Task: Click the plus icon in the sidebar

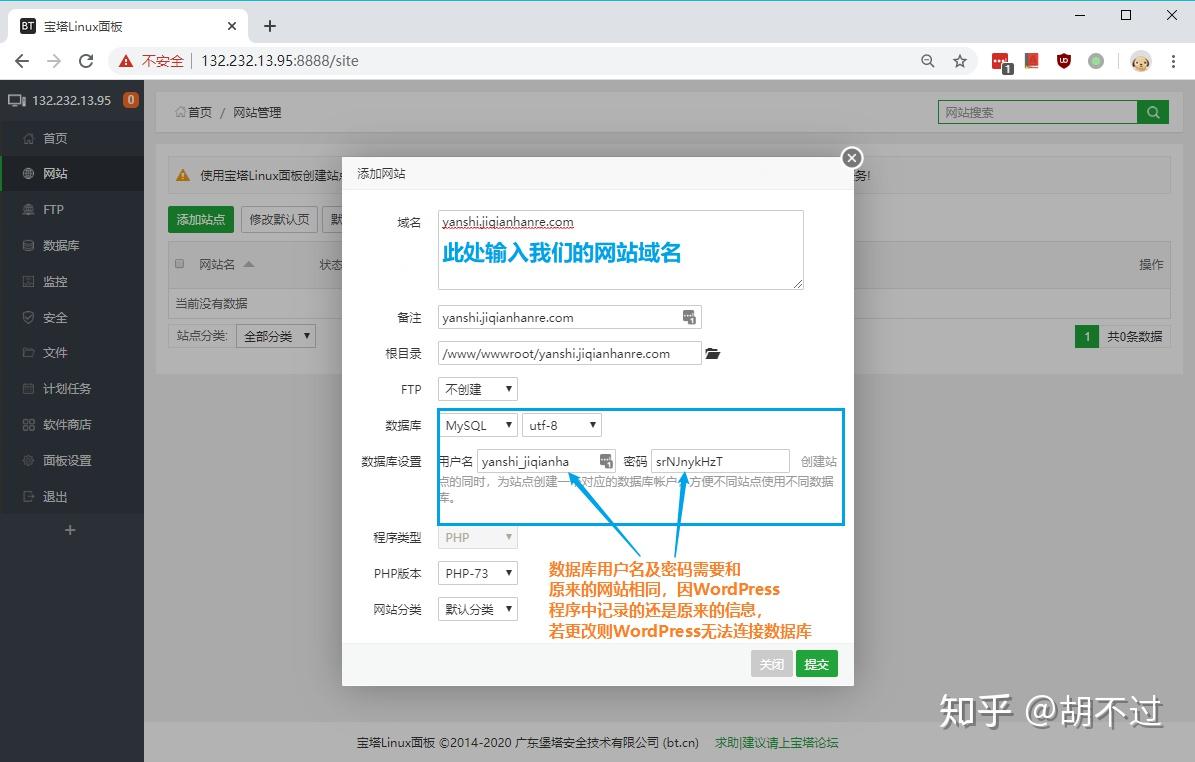Action: 70,530
